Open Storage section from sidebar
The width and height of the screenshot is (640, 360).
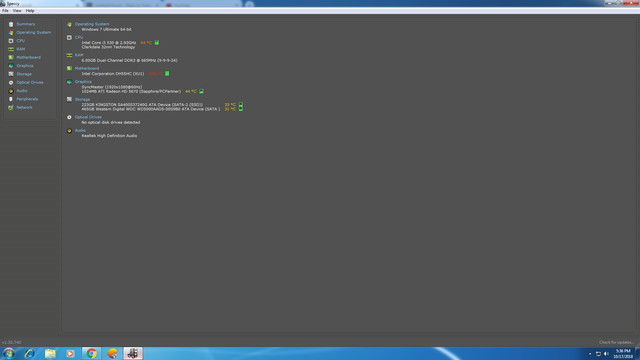click(24, 74)
